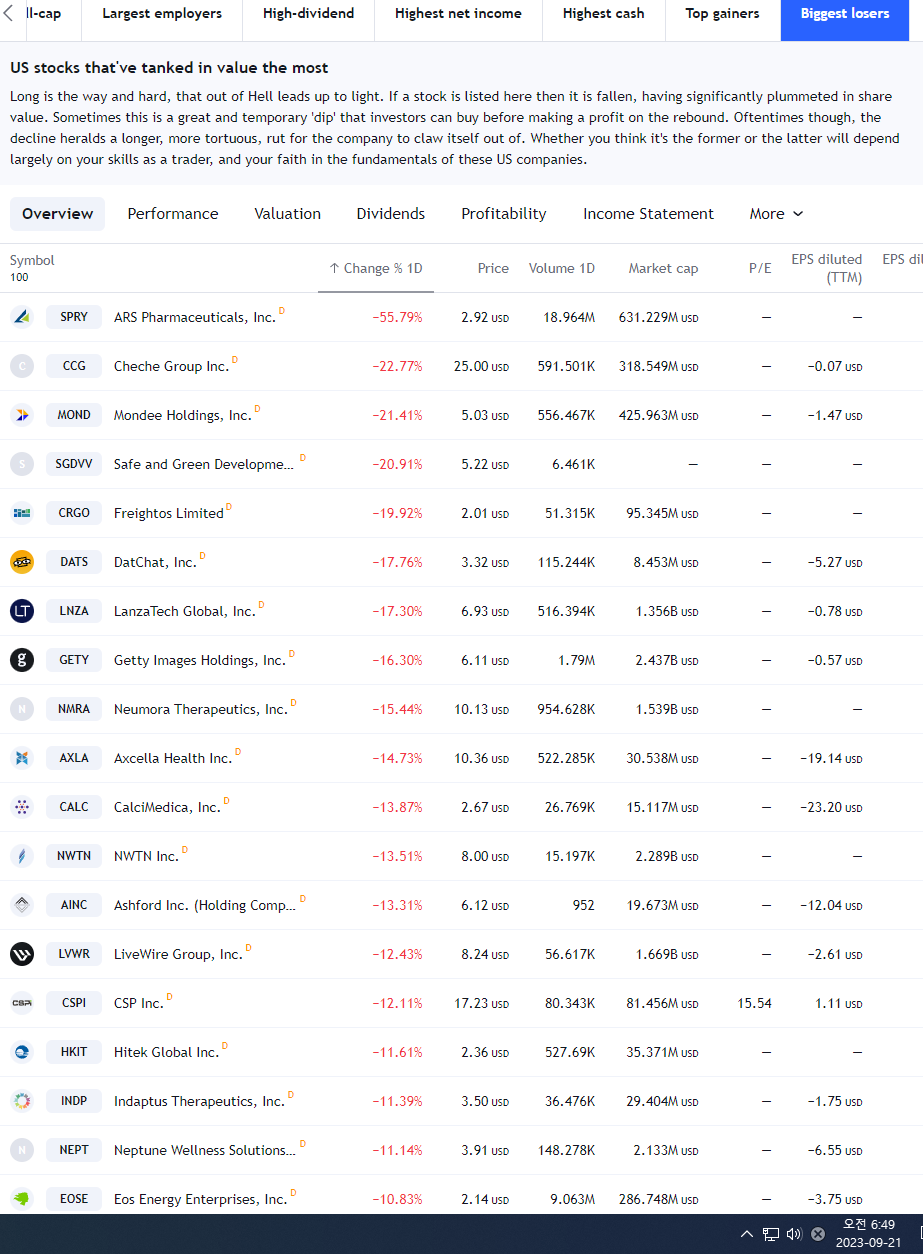Click the Hitek Global logo icon
This screenshot has width=923, height=1254.
(x=22, y=1052)
